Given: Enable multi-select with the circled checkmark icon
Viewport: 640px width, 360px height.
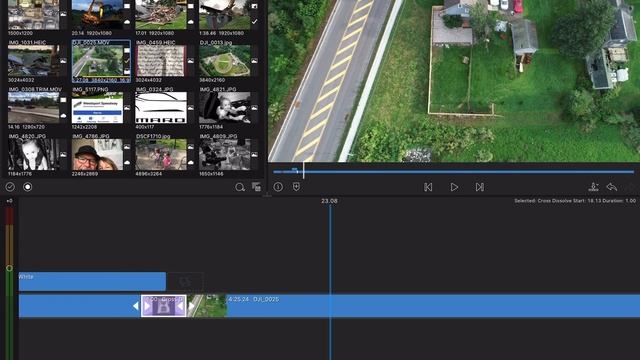Looking at the screenshot, I should [x=10, y=187].
